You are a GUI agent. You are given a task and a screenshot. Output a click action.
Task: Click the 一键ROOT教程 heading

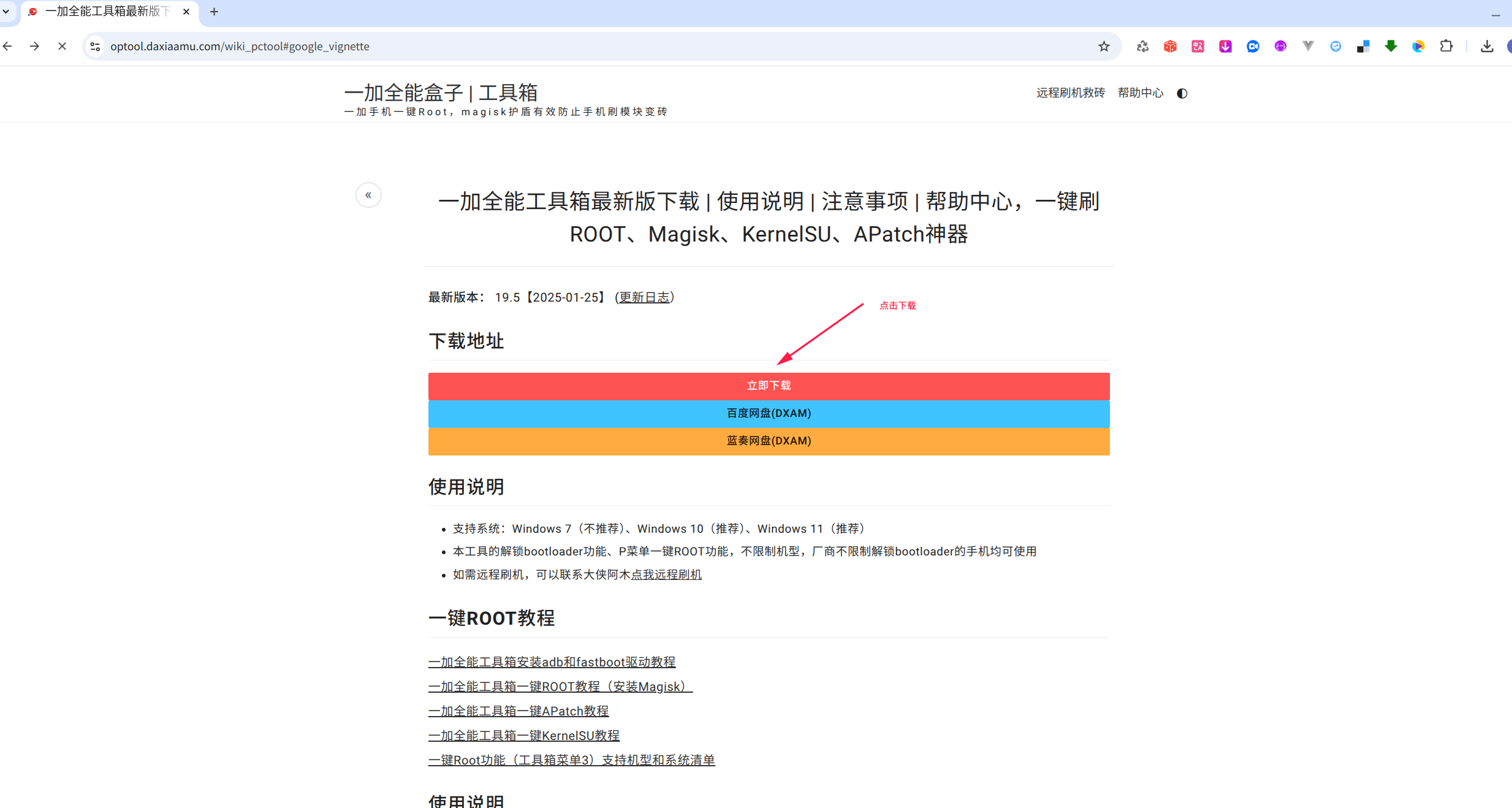coord(492,618)
